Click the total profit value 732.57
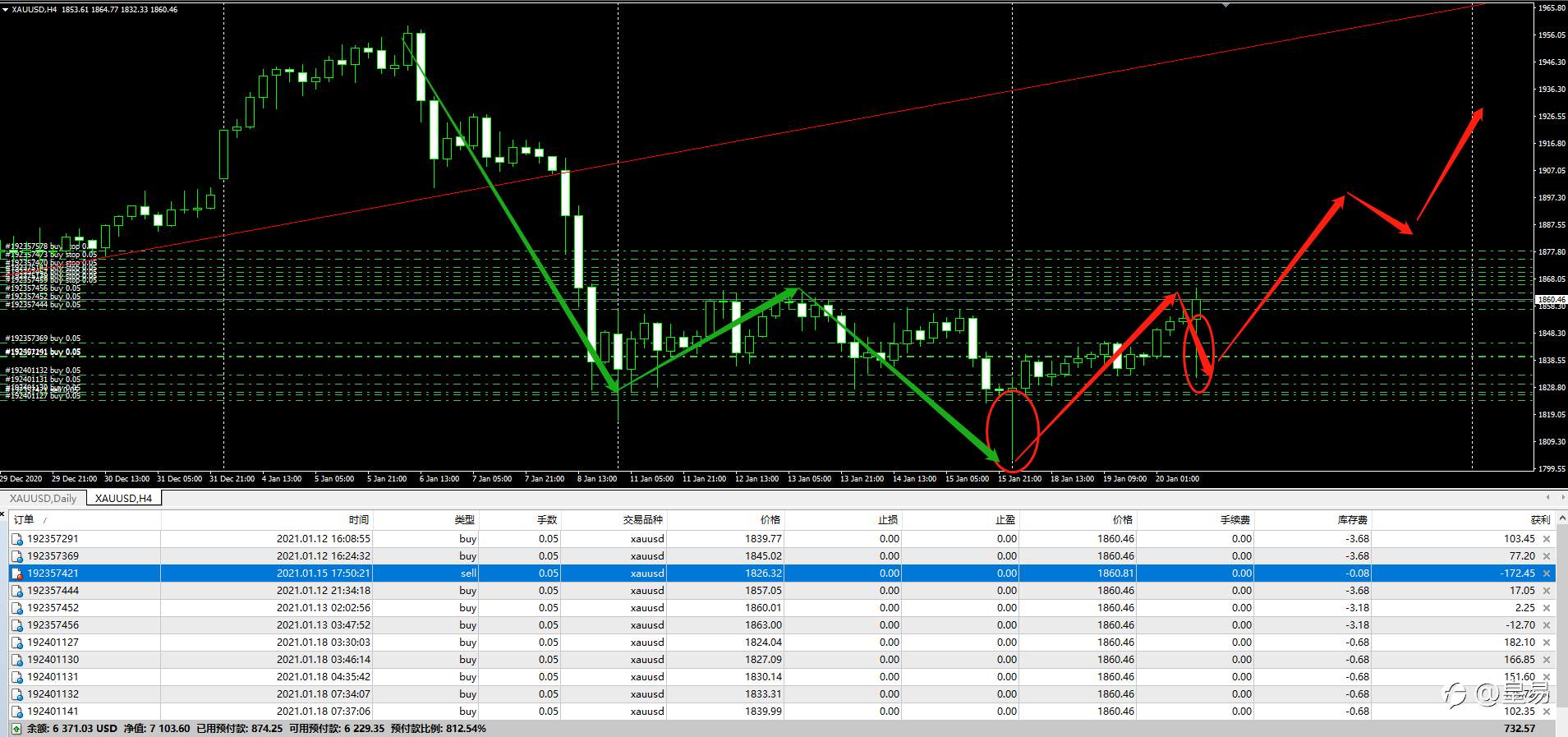This screenshot has height=737, width=1568. pos(1519,729)
